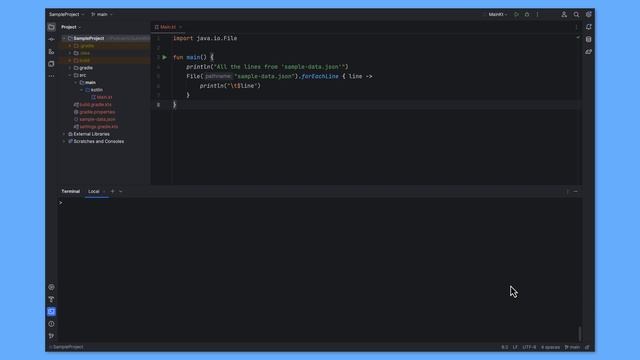Open the Project view mode dropdown
Screen dimensions: 640x360
[71, 27]
